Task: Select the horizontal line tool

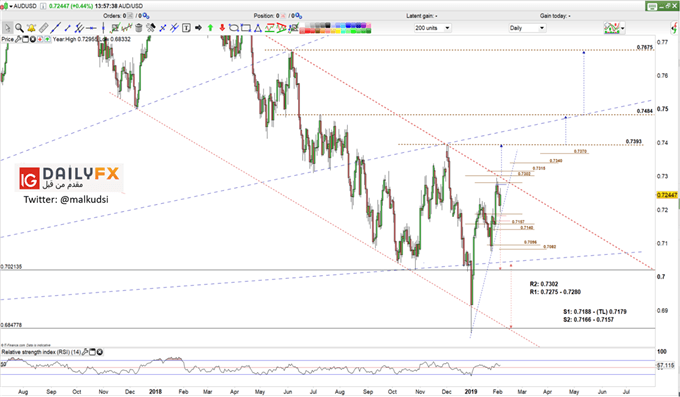Action: (x=91, y=28)
